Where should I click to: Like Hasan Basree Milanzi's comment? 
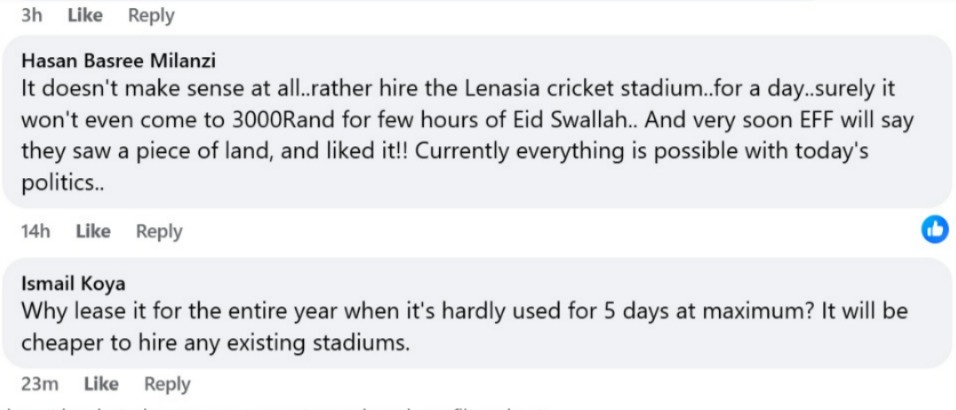(93, 231)
